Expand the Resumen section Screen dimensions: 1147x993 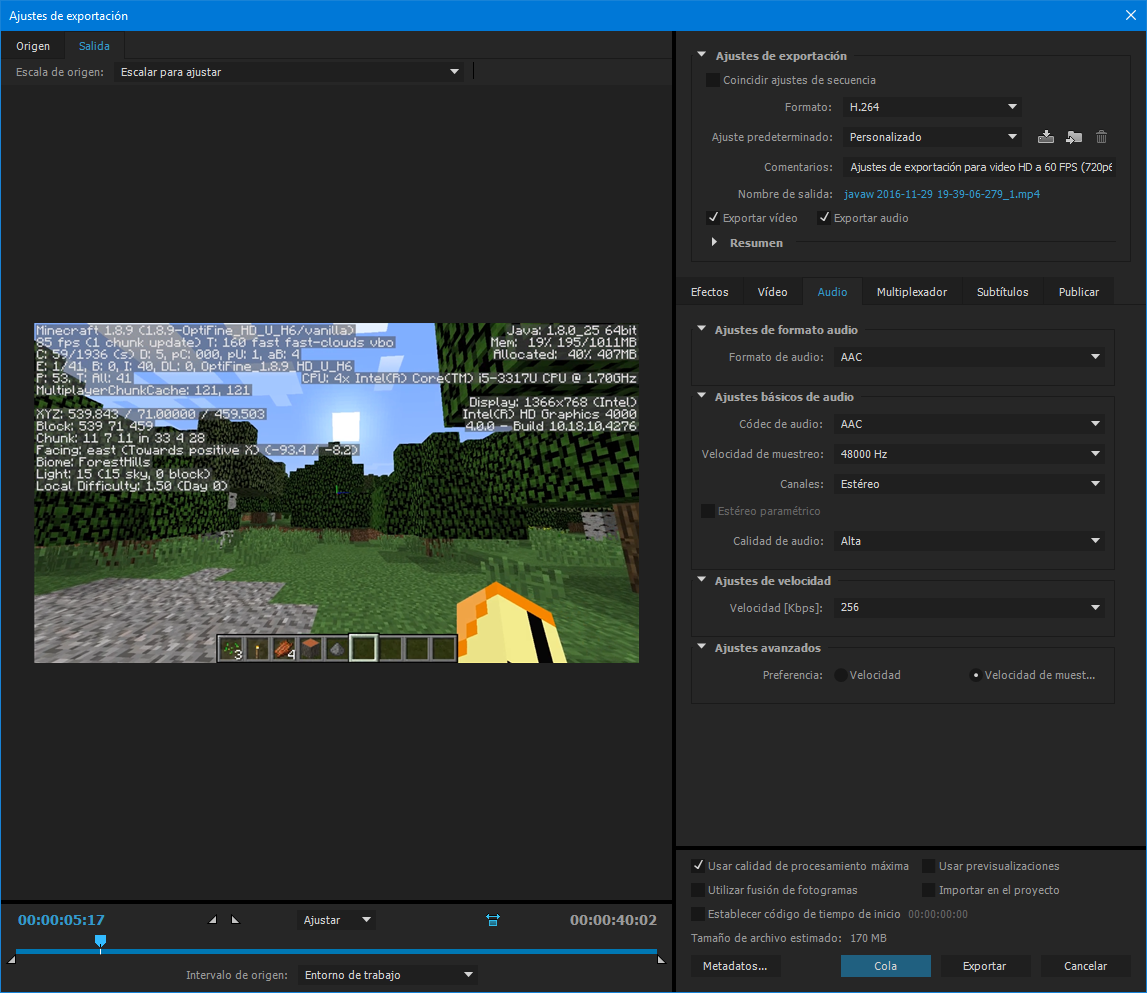click(714, 242)
